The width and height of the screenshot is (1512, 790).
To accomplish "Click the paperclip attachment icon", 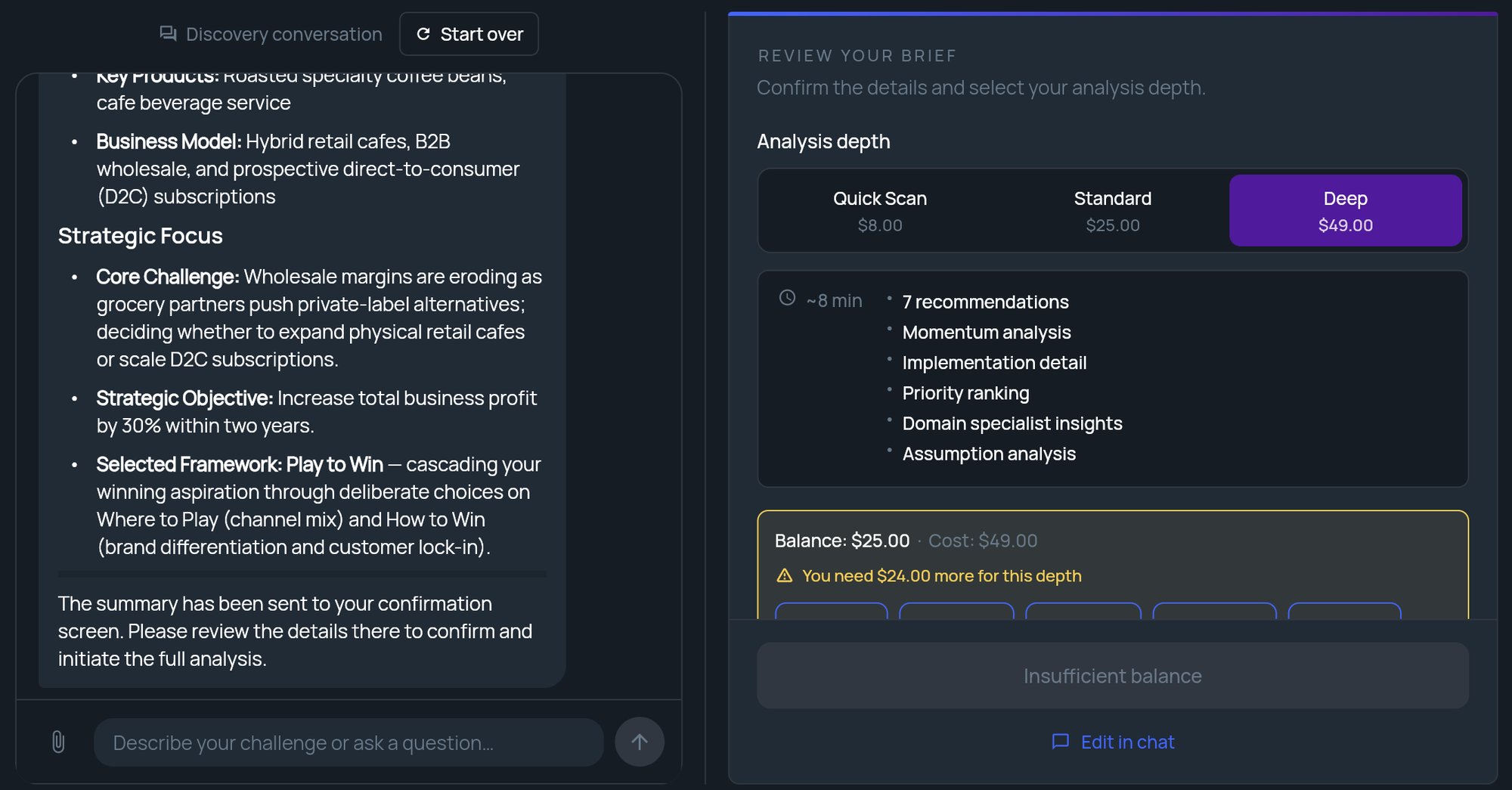I will (x=58, y=742).
